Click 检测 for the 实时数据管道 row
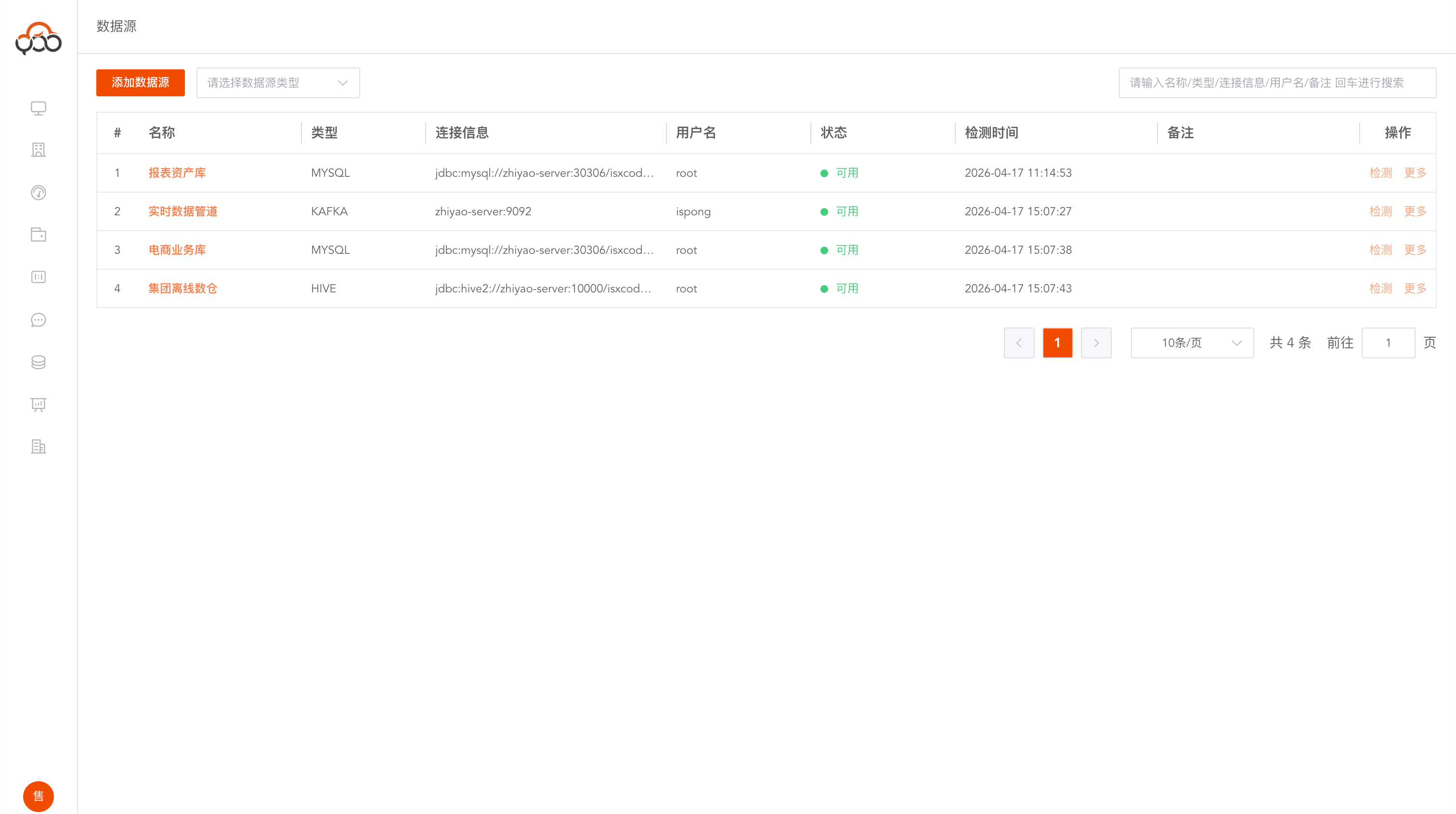This screenshot has width=1456, height=814. click(1380, 211)
